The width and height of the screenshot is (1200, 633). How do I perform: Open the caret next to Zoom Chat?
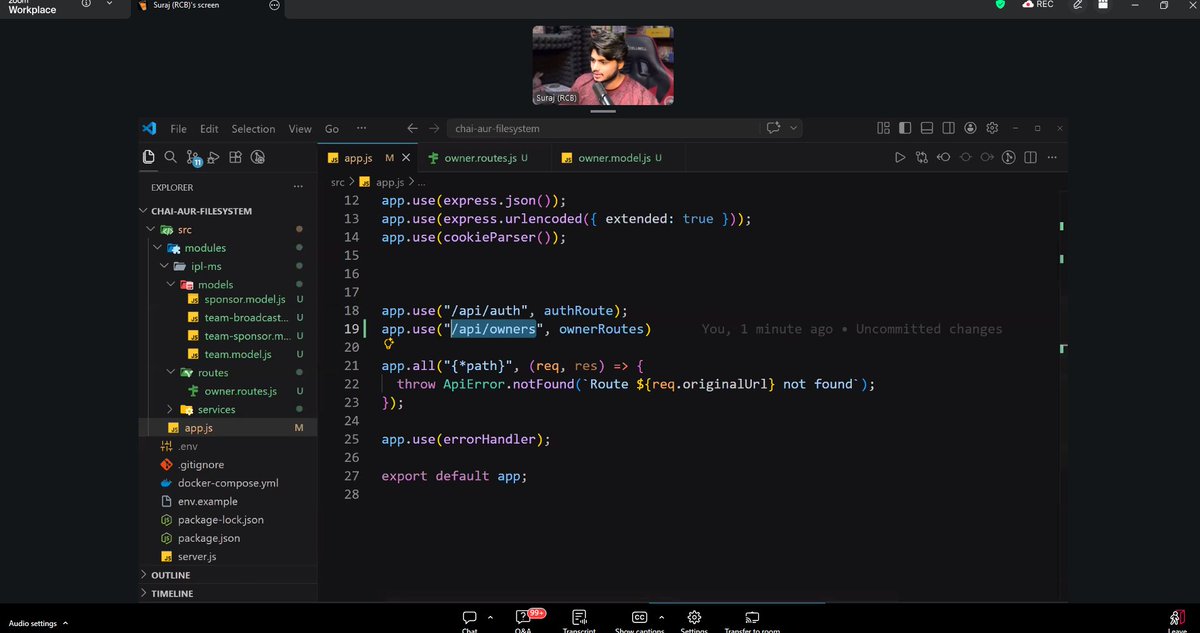(x=490, y=617)
